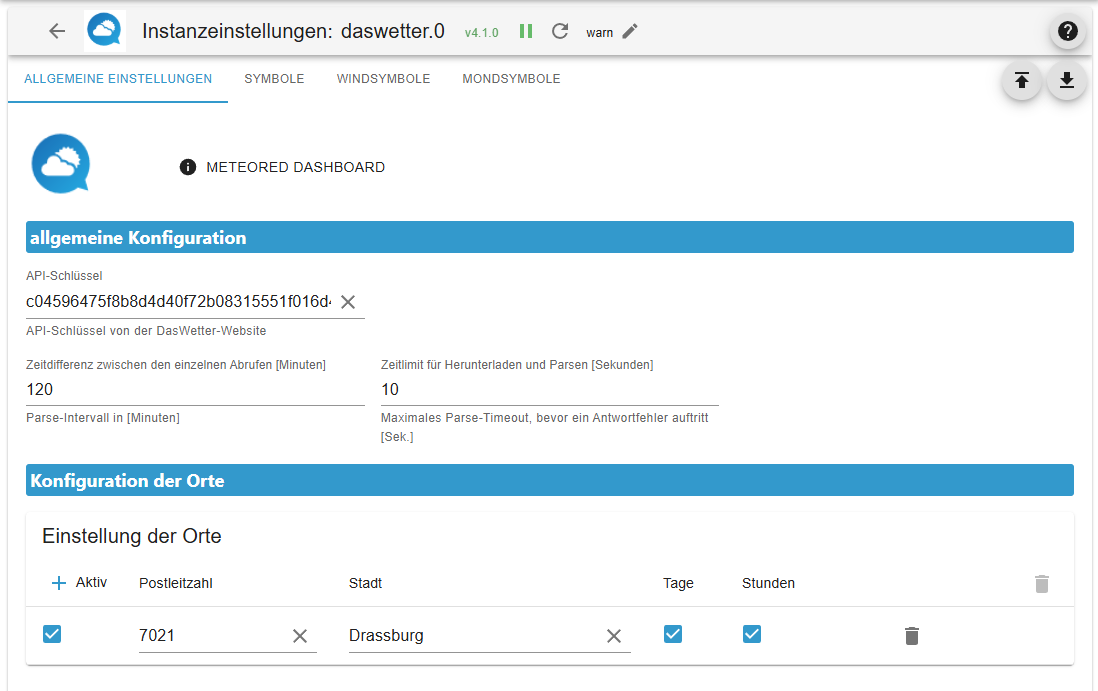Screen dimensions: 1098x691
Task: Clear the Stadt Drassburg value
Action: point(614,636)
